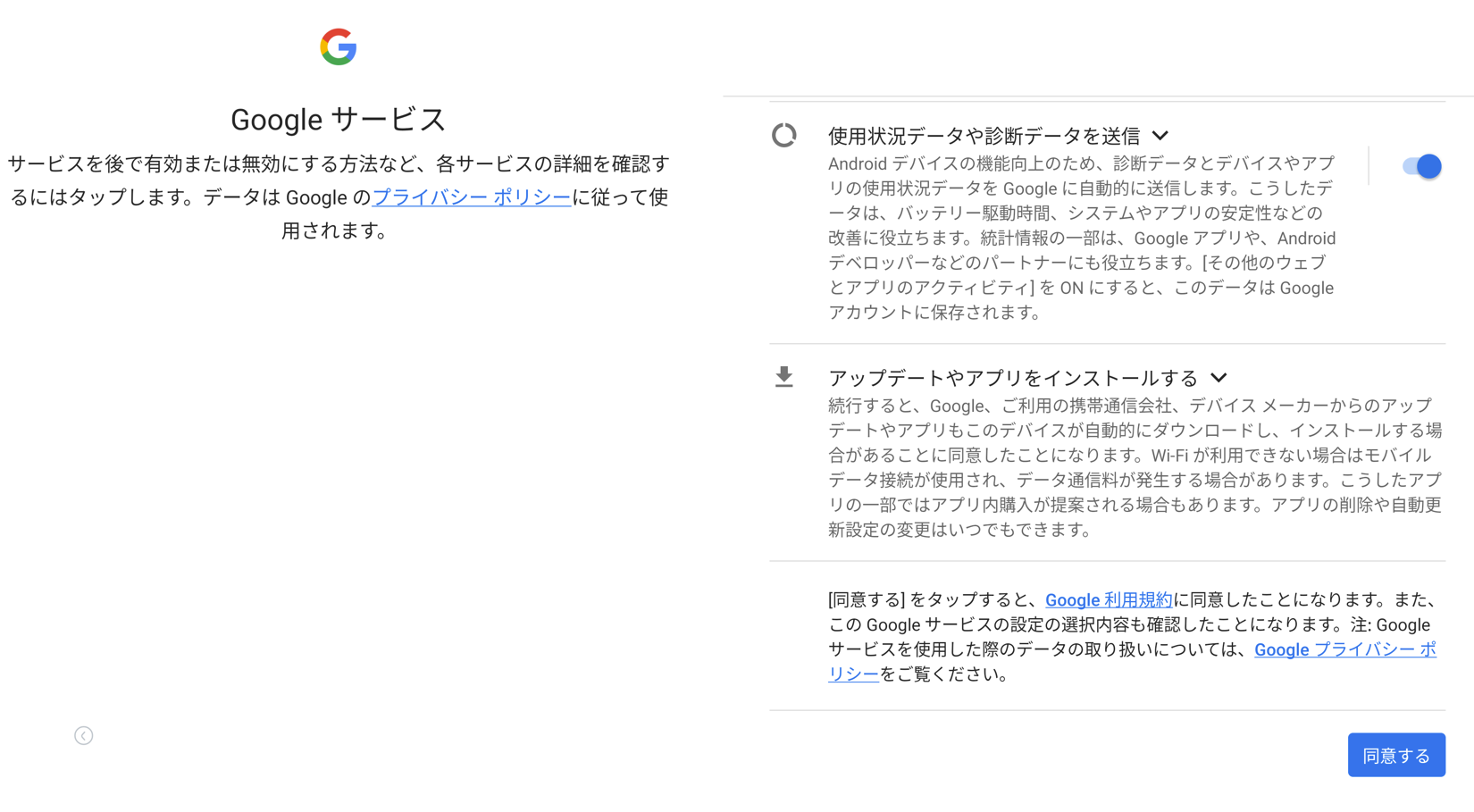Click the vertical divider beside the toggle
Viewport: 1474px width, 812px height.
click(1369, 166)
